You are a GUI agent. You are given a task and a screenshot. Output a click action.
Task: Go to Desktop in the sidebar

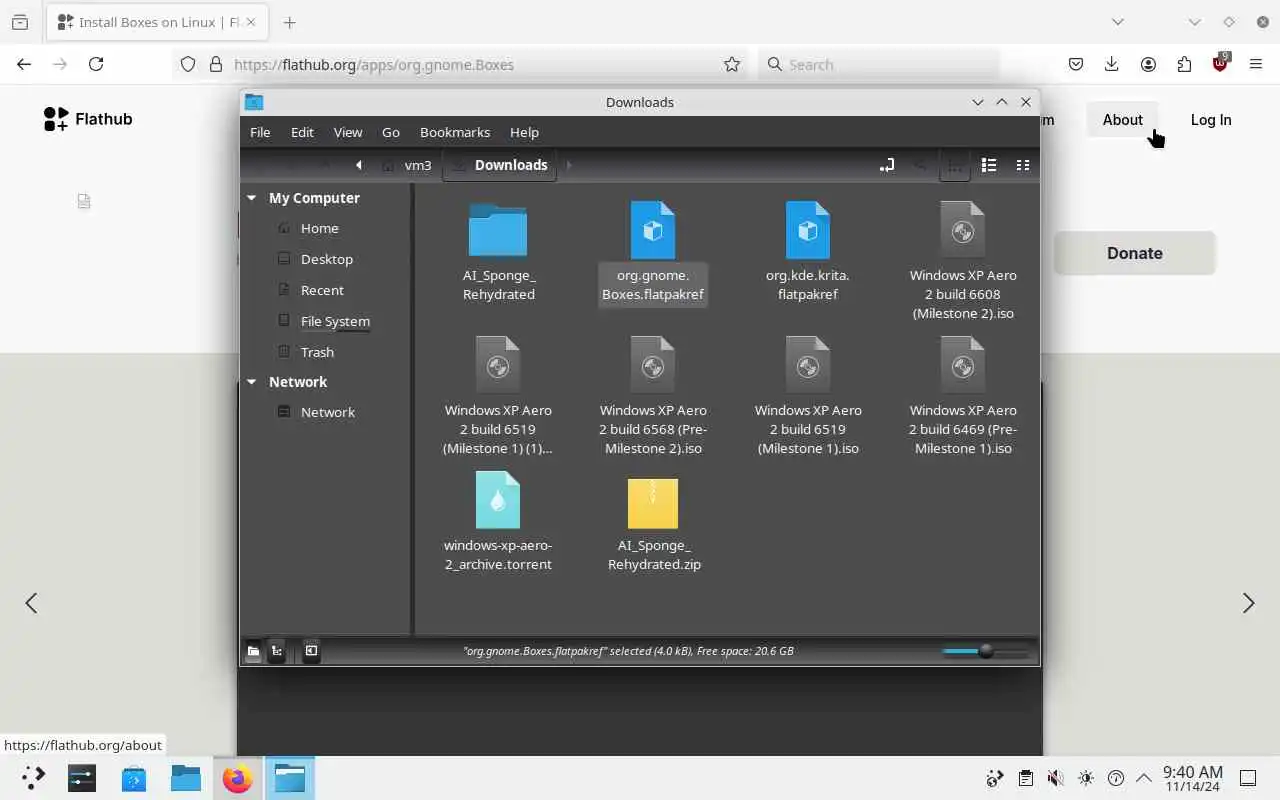(327, 259)
